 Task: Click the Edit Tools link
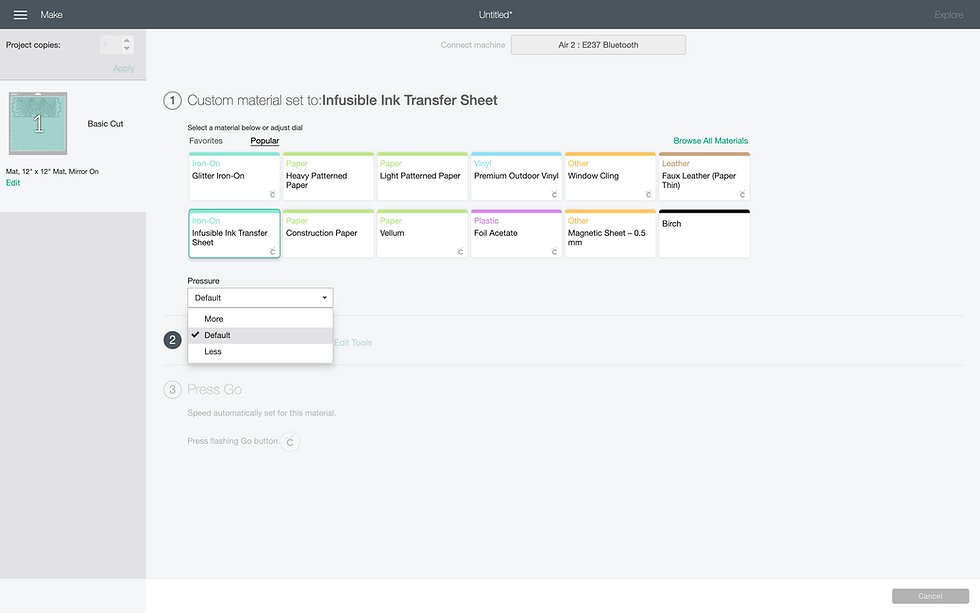point(353,343)
